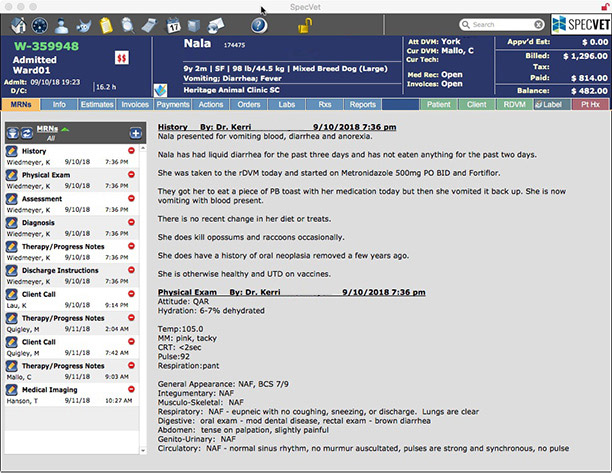Screen dimensions: 612x473
Task: Edit the Diagnosis note pencil icon
Action: [12, 222]
